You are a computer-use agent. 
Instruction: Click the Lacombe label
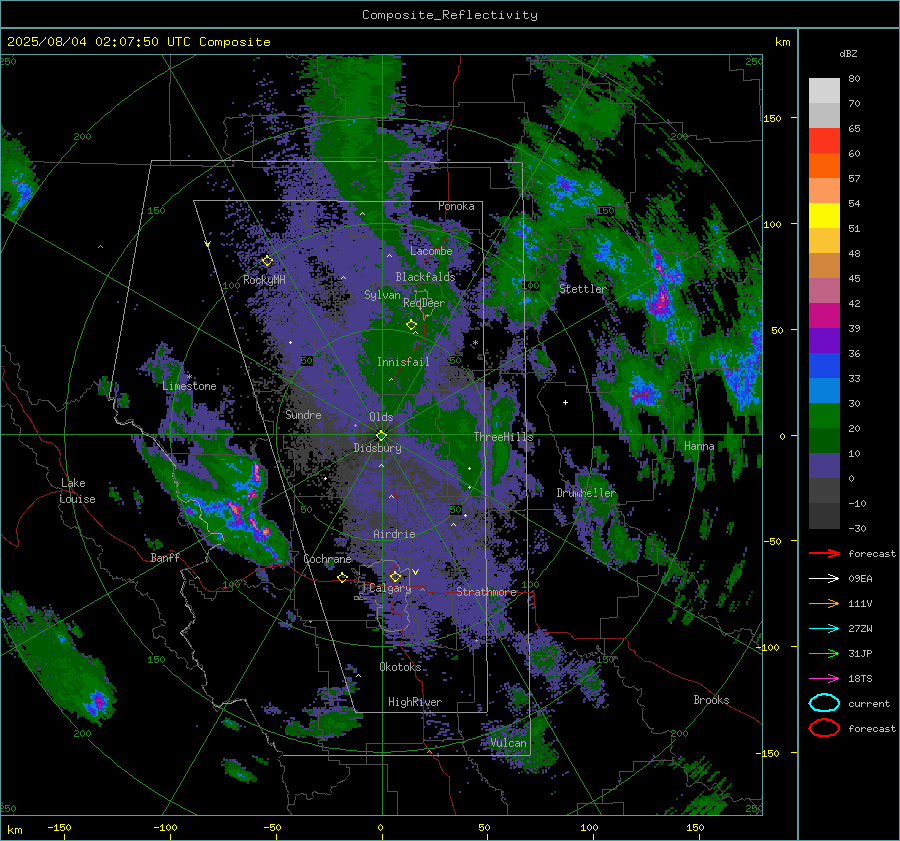[x=431, y=251]
